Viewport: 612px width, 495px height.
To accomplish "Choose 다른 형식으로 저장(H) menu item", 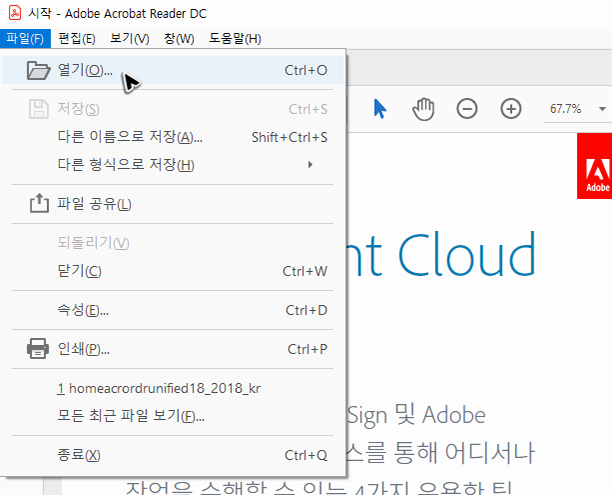I will tap(173, 164).
